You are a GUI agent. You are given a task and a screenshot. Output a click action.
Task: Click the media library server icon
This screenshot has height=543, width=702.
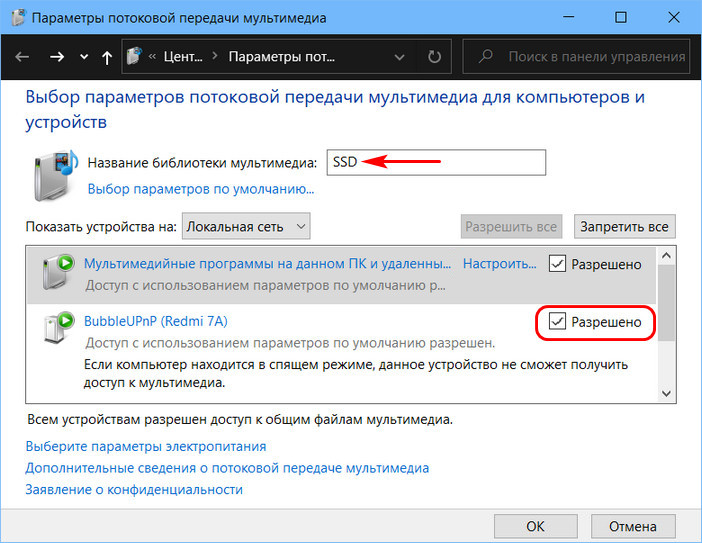[53, 165]
